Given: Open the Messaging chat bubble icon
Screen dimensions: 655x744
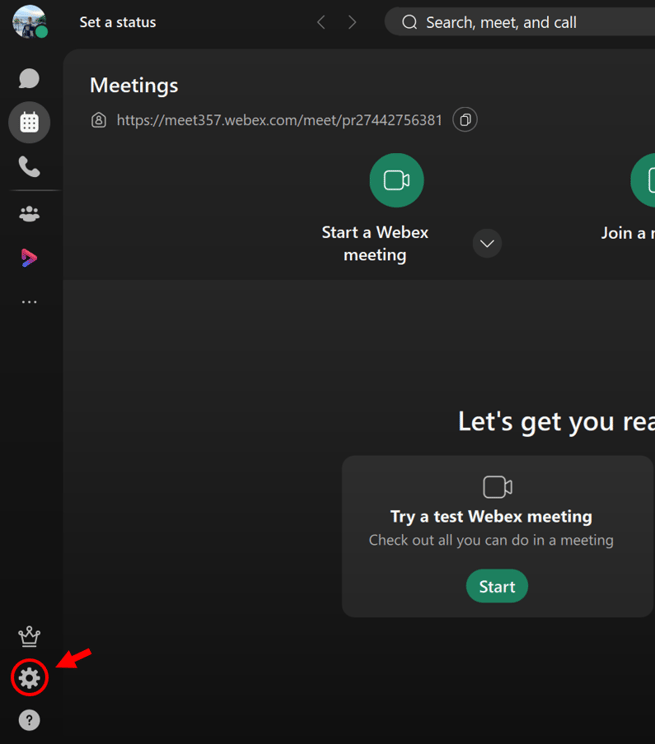Looking at the screenshot, I should tap(29, 78).
